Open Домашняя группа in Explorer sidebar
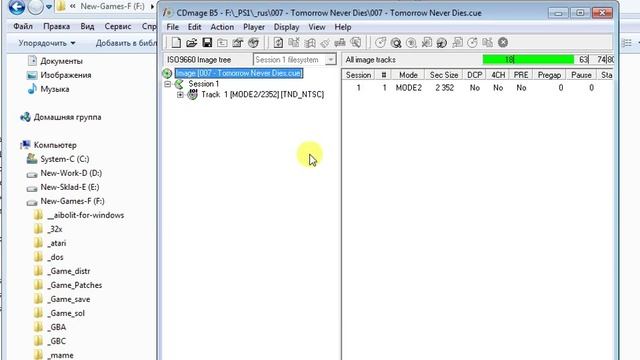The image size is (640, 360). 67,117
